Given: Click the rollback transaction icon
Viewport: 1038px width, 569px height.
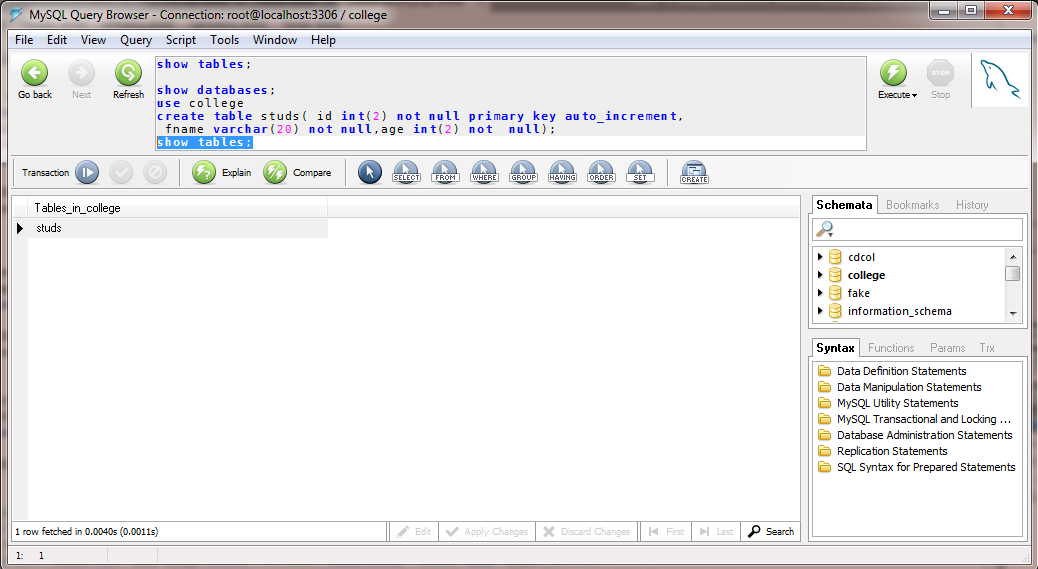Looking at the screenshot, I should coord(155,173).
